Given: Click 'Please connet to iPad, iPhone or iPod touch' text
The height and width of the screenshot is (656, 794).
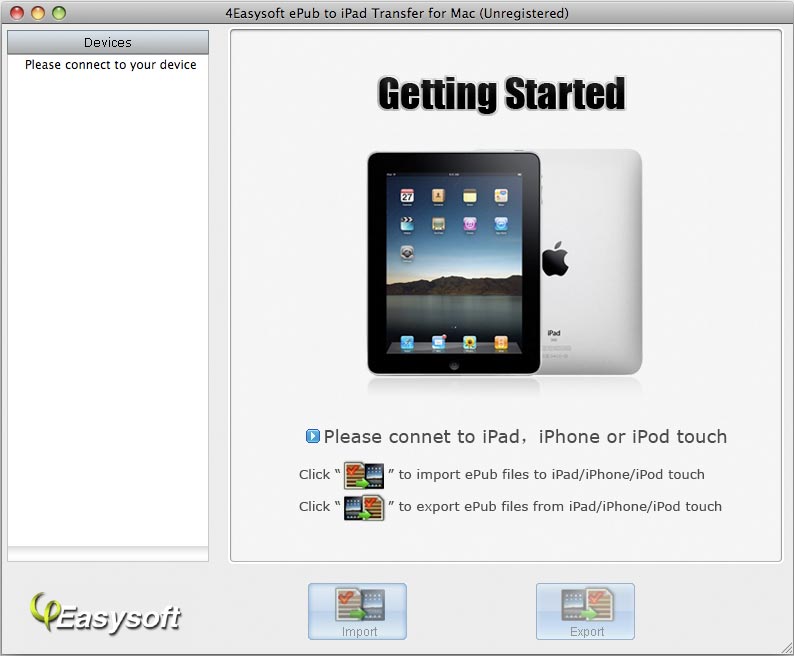Looking at the screenshot, I should (525, 437).
